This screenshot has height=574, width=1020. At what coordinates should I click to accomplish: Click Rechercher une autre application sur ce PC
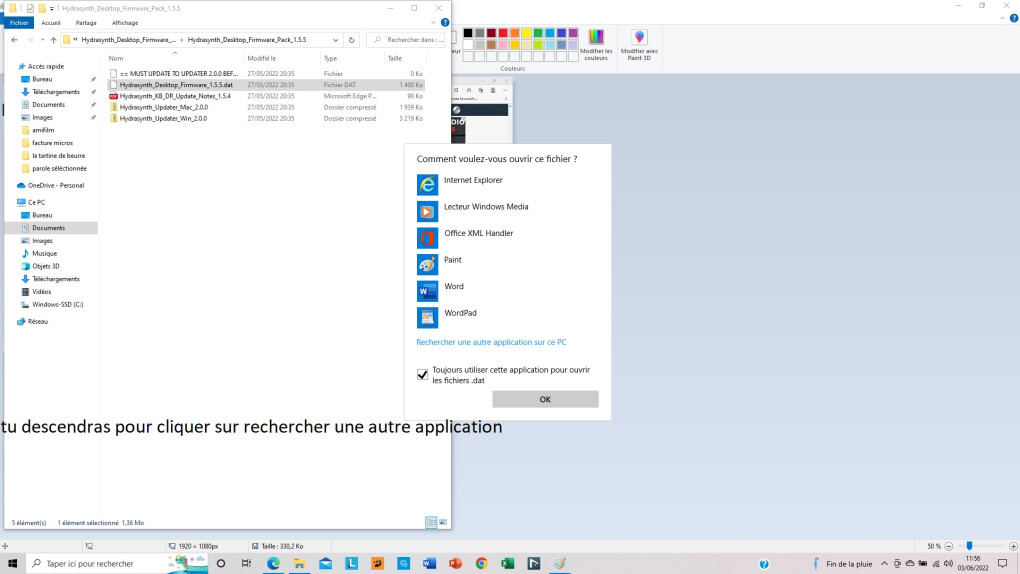[491, 342]
